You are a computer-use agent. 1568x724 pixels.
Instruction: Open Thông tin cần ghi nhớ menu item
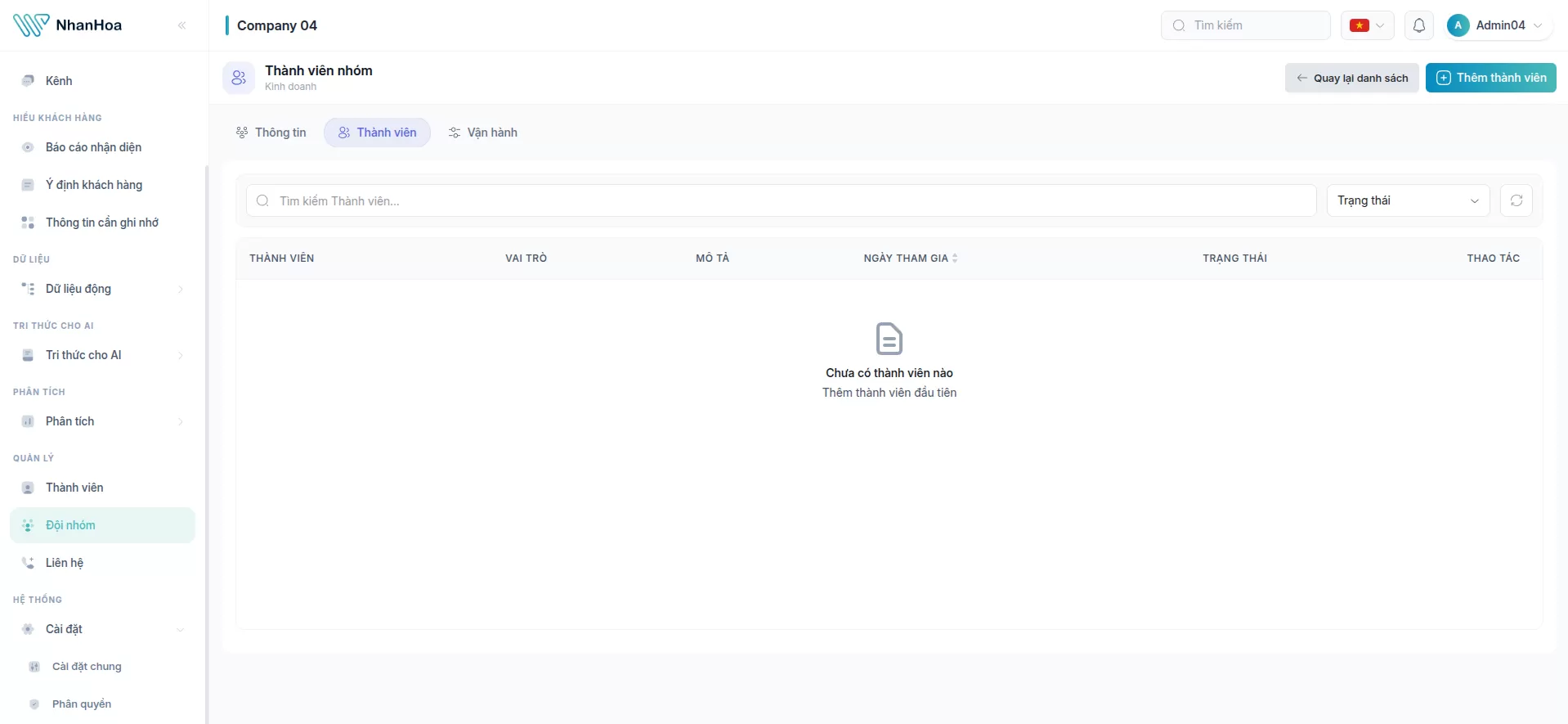coord(102,223)
